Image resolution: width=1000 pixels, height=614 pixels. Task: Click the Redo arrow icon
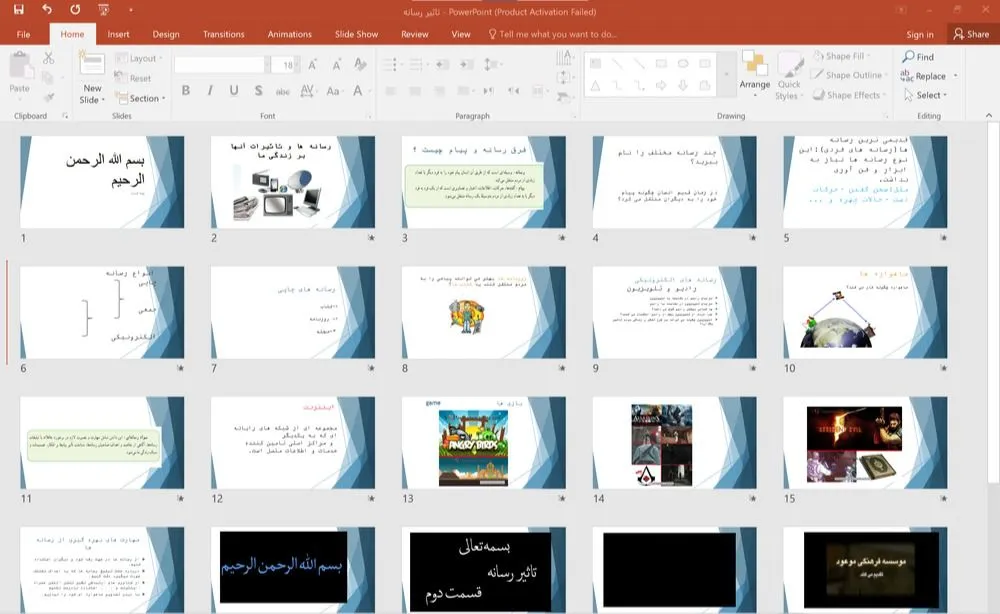(76, 10)
